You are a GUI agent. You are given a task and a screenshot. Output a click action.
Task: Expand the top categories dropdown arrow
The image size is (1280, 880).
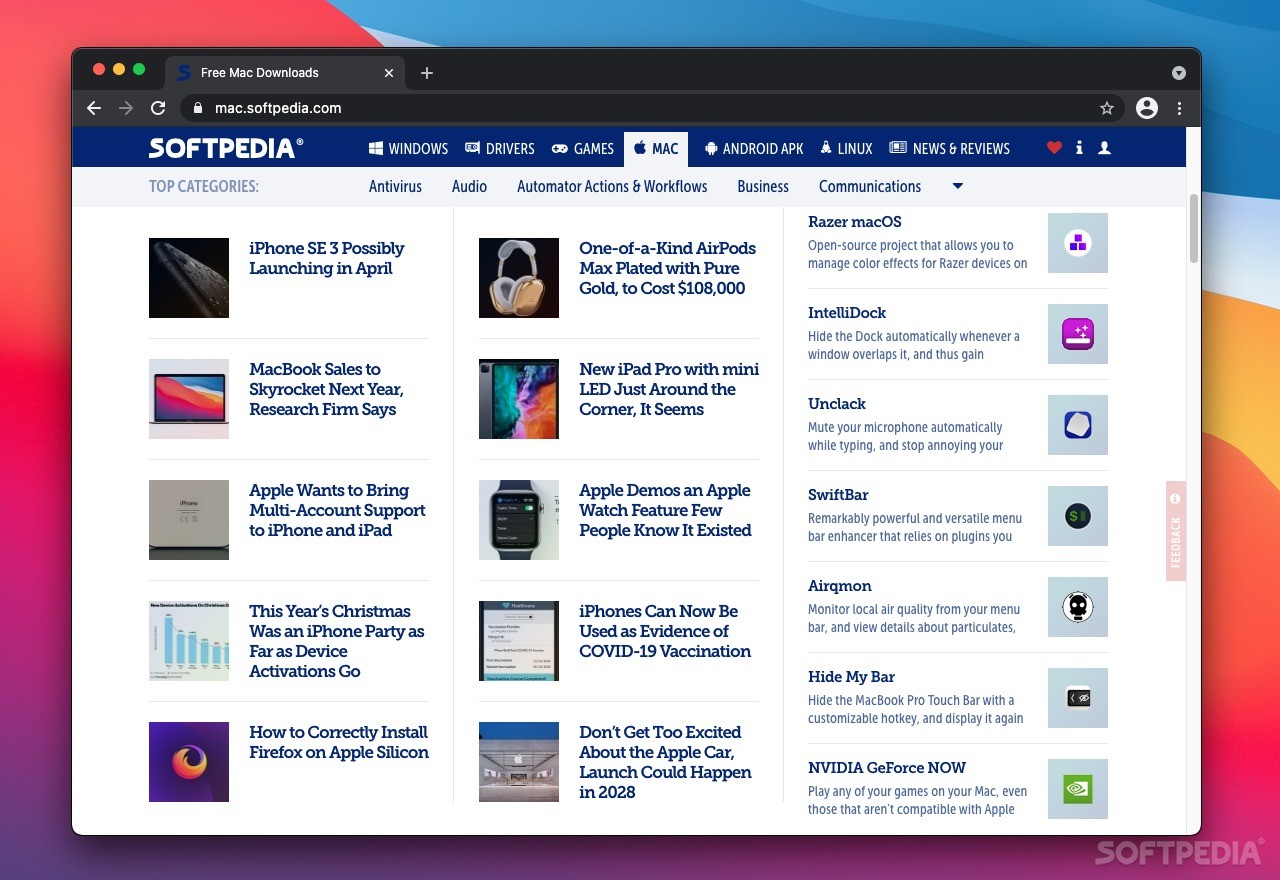957,186
